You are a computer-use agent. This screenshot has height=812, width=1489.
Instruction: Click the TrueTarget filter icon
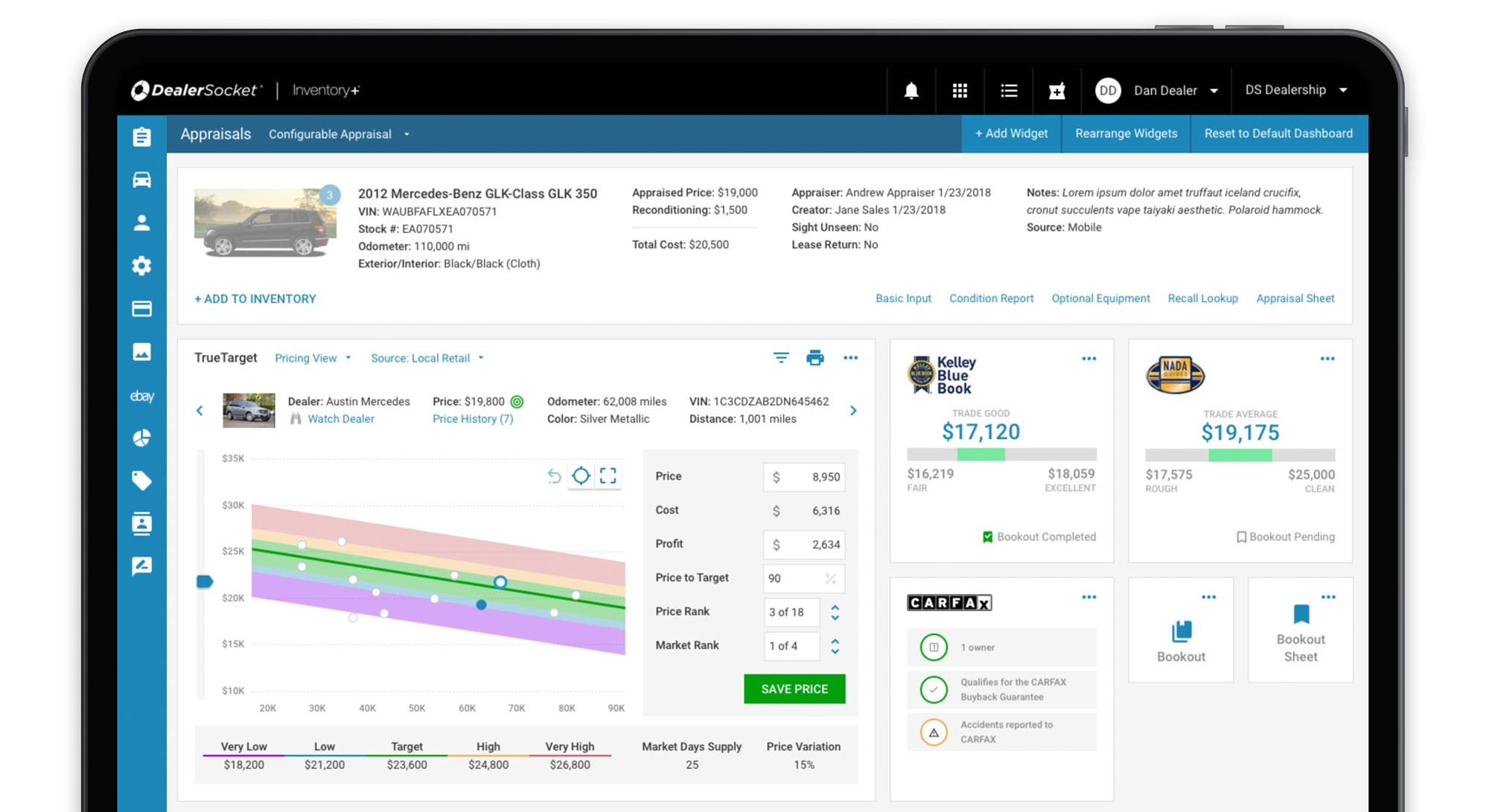pyautogui.click(x=780, y=358)
